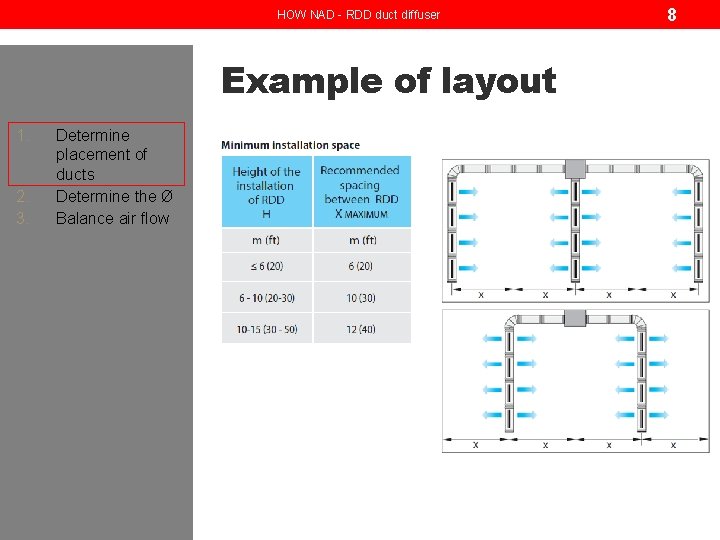Click the '6 - 10 (20-30)' table cell
Screen dimensions: 720x540
[266, 298]
